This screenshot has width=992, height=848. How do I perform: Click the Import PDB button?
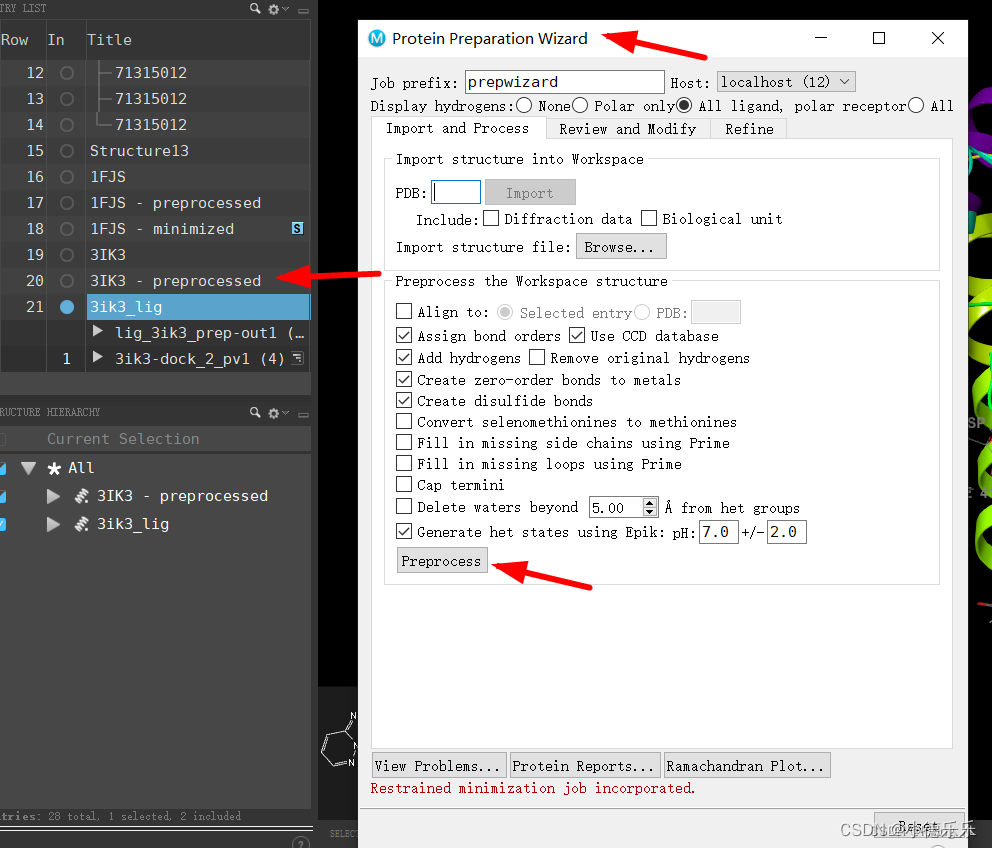[530, 192]
